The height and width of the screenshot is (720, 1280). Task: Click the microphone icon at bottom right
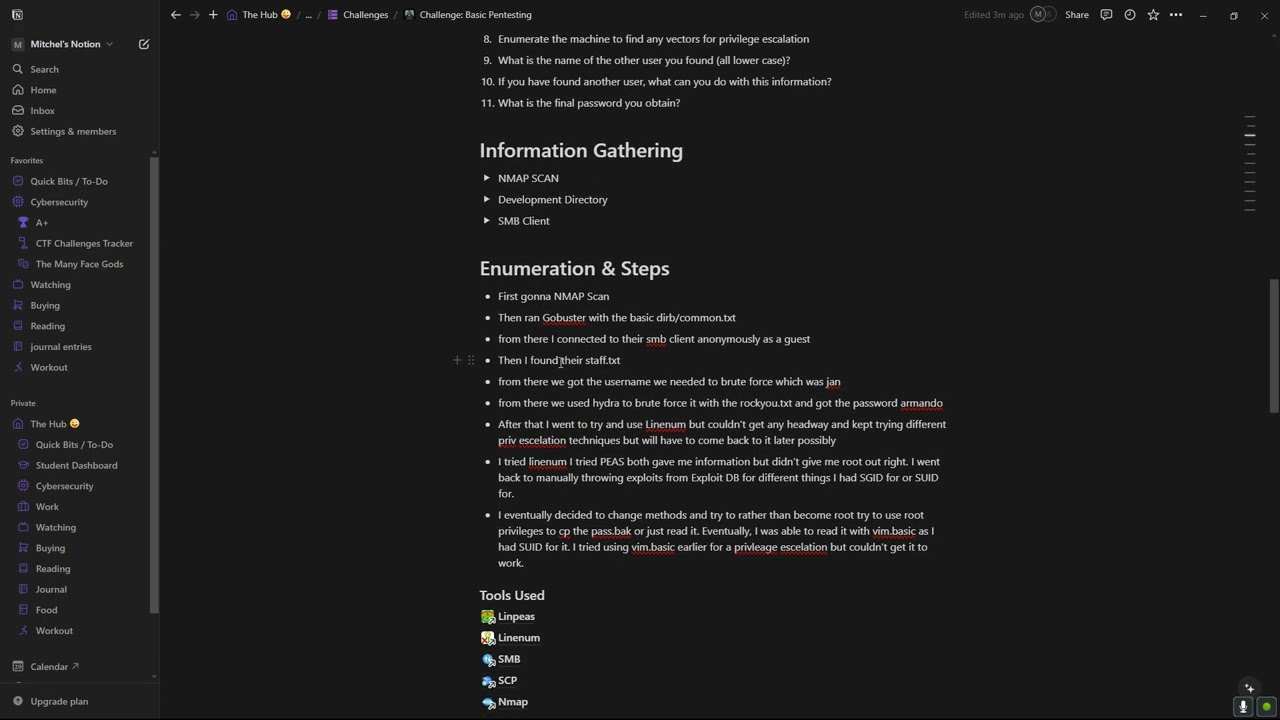1243,706
